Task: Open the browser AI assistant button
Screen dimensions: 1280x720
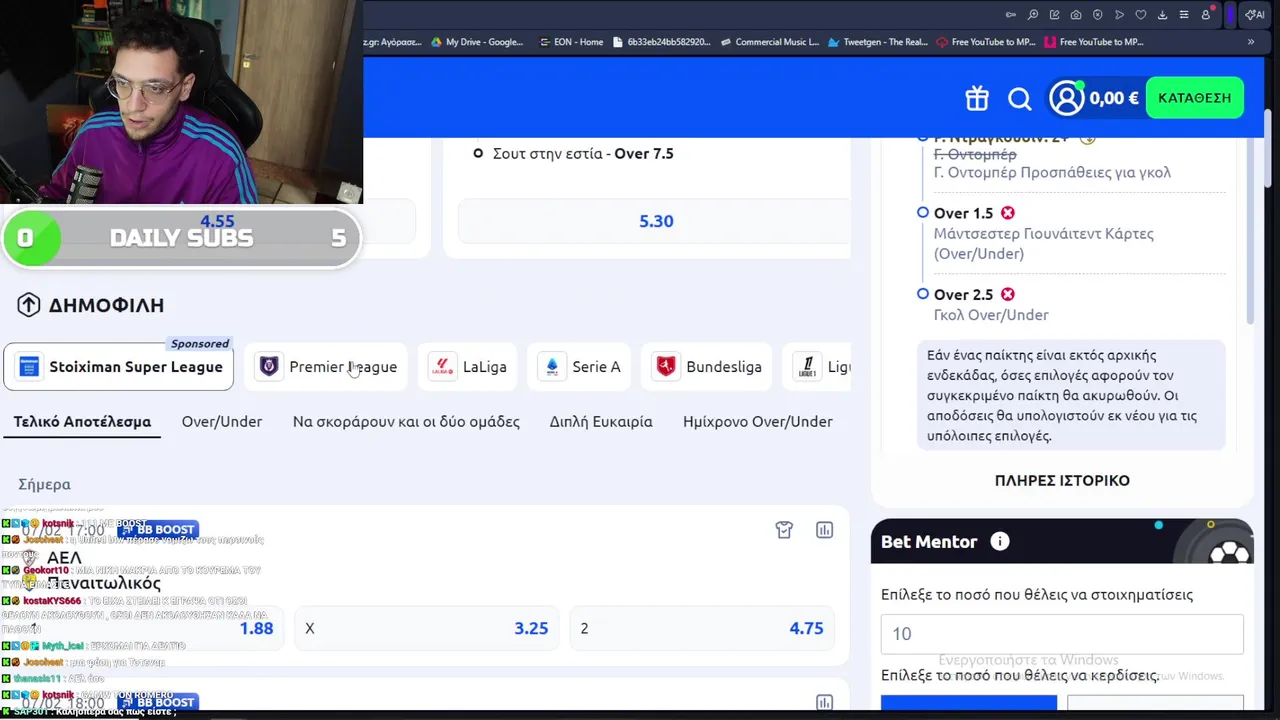Action: click(1254, 15)
